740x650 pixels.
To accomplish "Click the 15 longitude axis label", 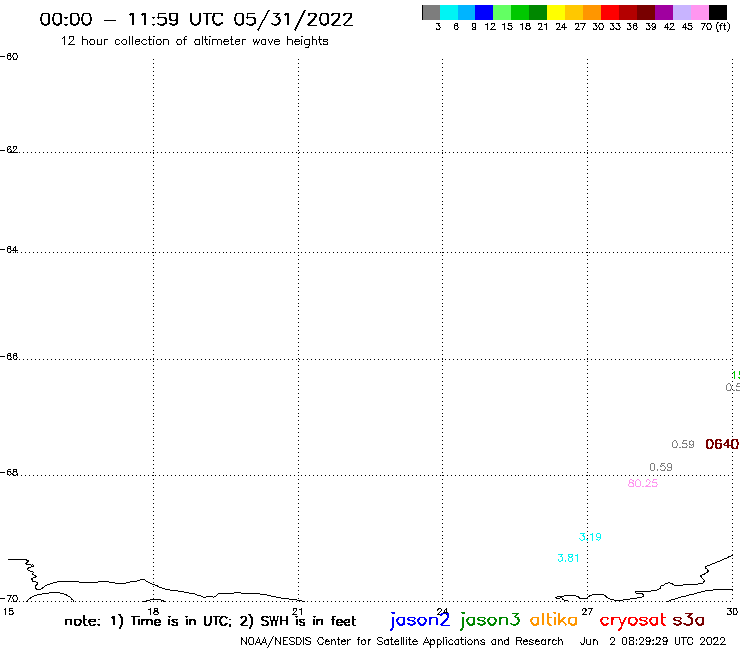I will [8, 612].
